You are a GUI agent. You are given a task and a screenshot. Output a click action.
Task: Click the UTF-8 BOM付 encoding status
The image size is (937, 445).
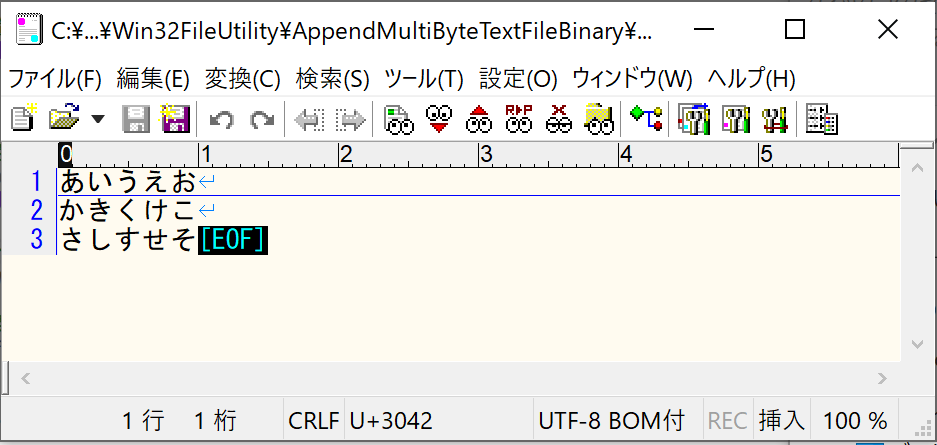click(x=611, y=421)
